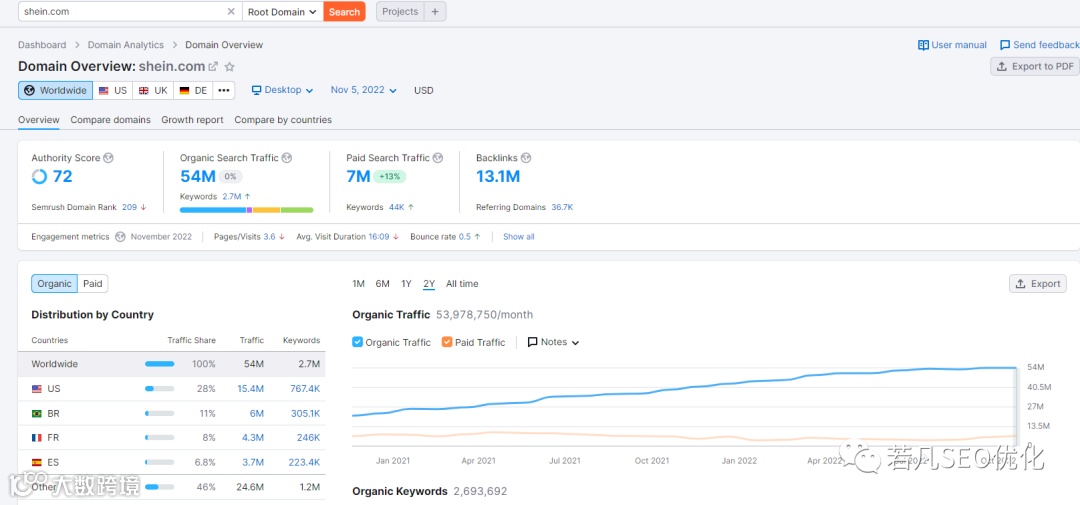This screenshot has height=505, width=1080.
Task: Click Organic Search Traffic info icon
Action: click(287, 158)
